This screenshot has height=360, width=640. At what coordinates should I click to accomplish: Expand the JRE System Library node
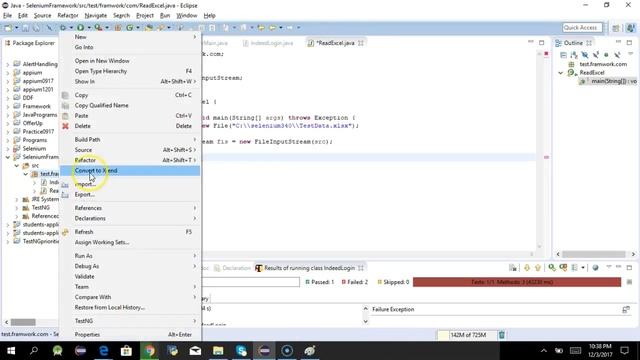coord(17,199)
